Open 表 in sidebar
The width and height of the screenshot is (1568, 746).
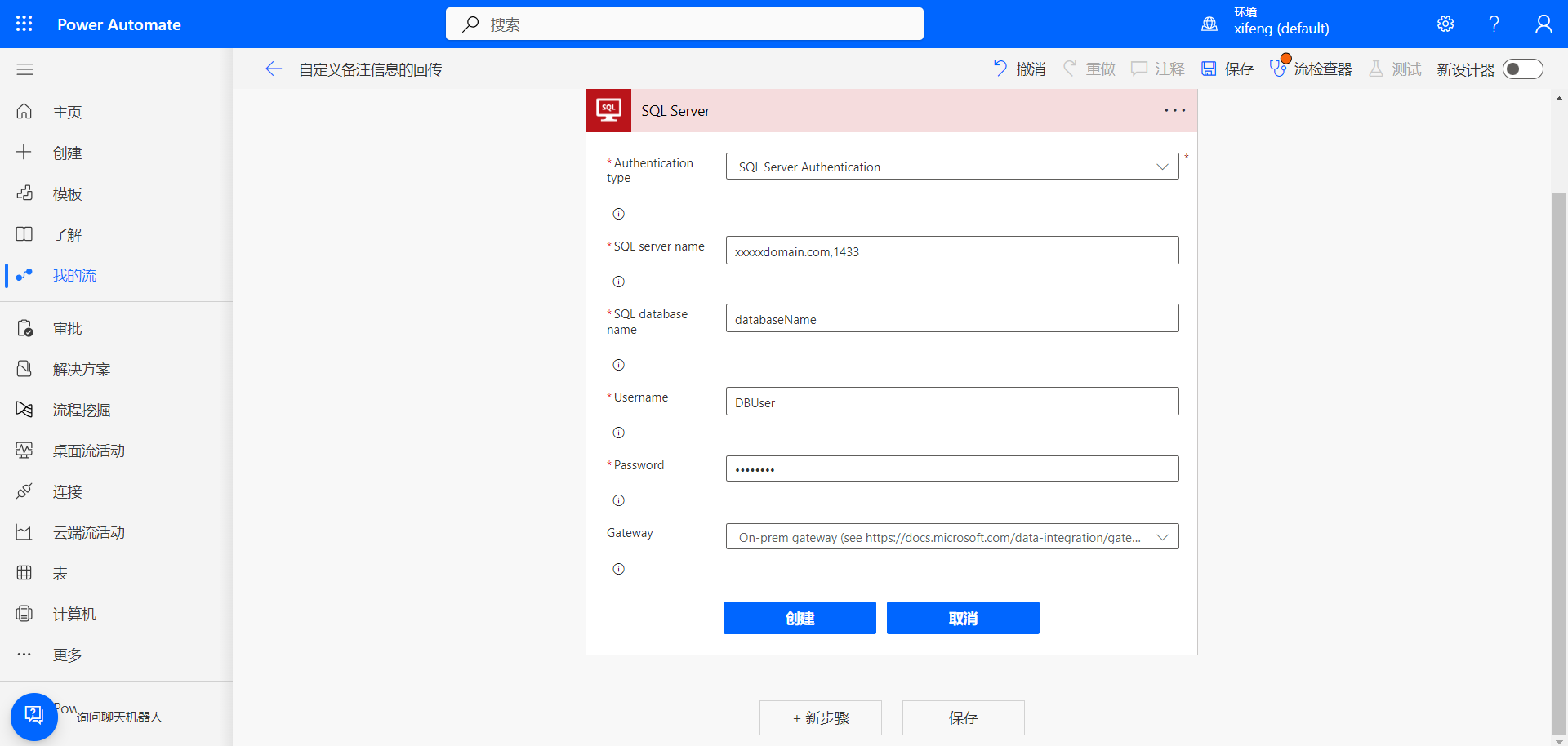pyautogui.click(x=116, y=573)
